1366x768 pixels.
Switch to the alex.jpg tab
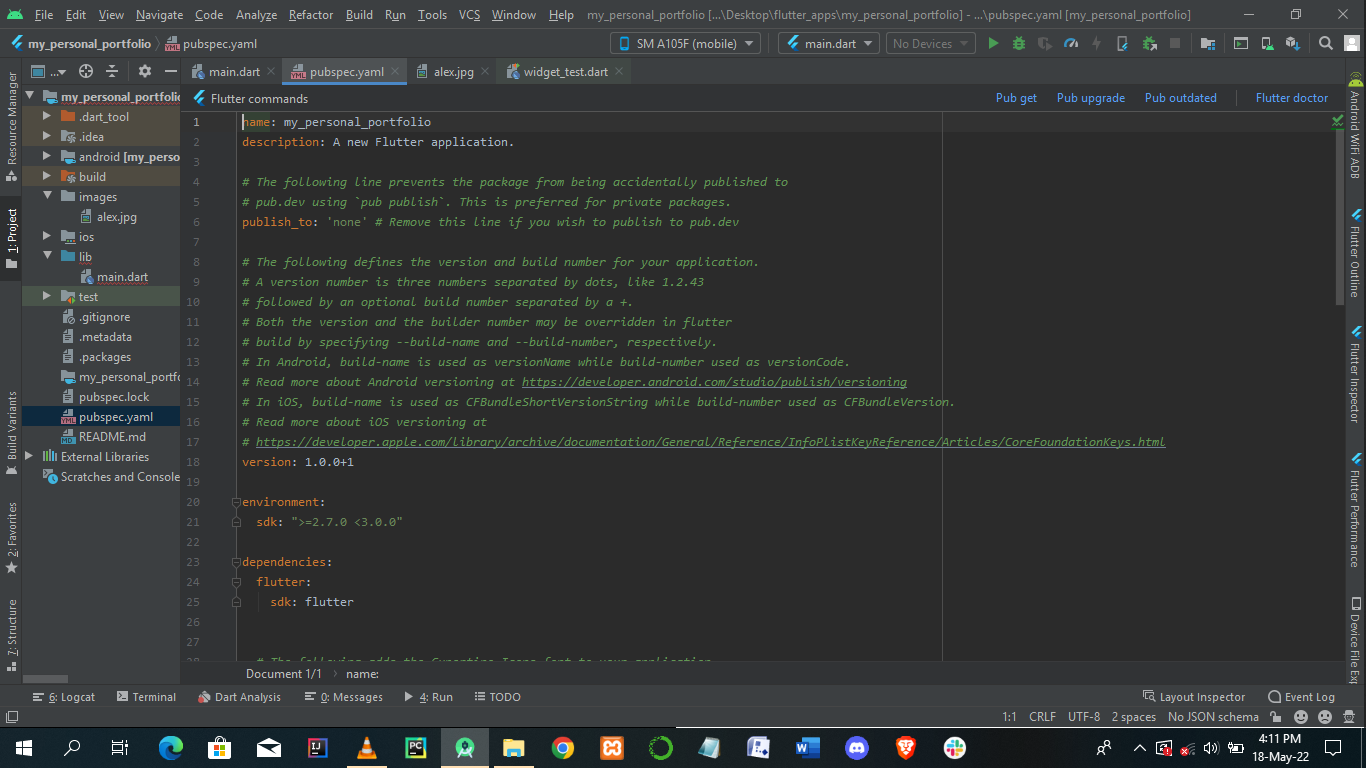coord(453,72)
